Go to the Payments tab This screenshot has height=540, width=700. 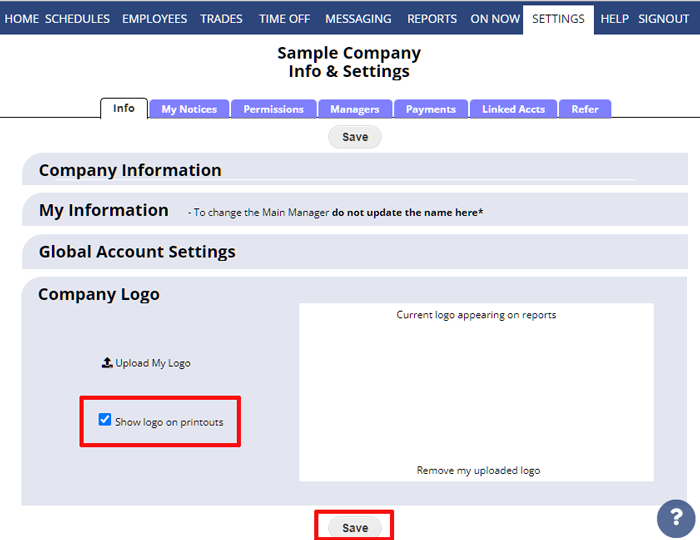(431, 109)
